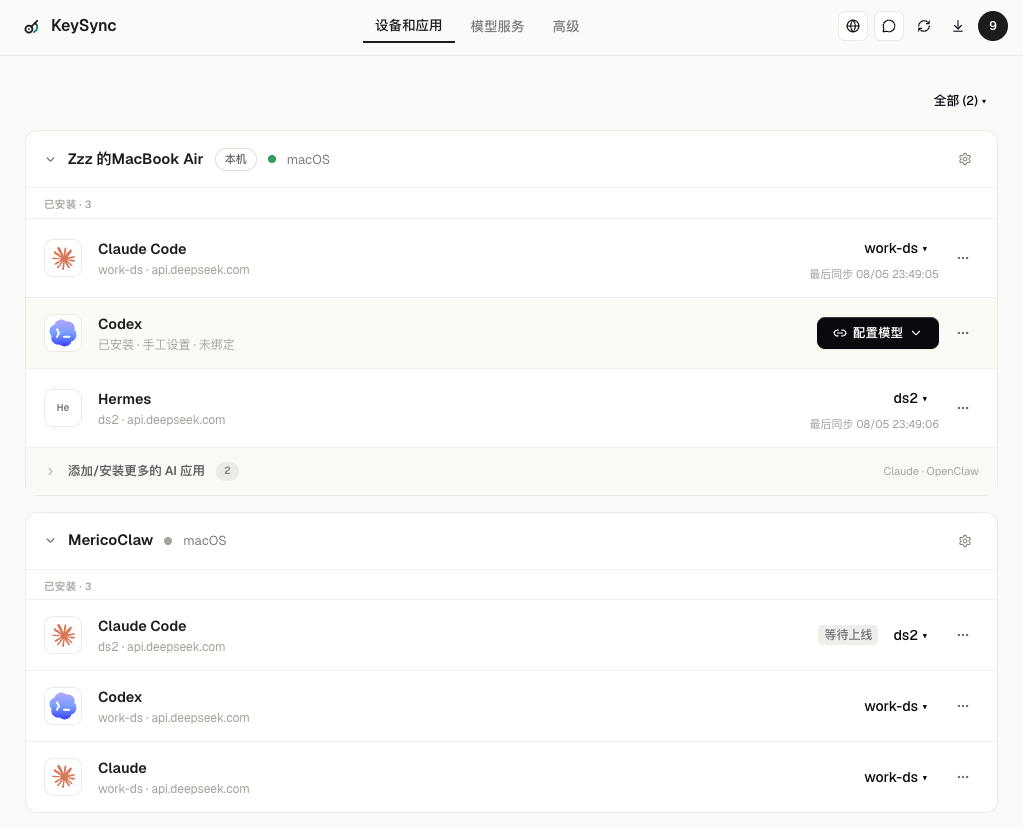
Task: Collapse the Zzz 的MacBook Air device section
Action: point(50,159)
